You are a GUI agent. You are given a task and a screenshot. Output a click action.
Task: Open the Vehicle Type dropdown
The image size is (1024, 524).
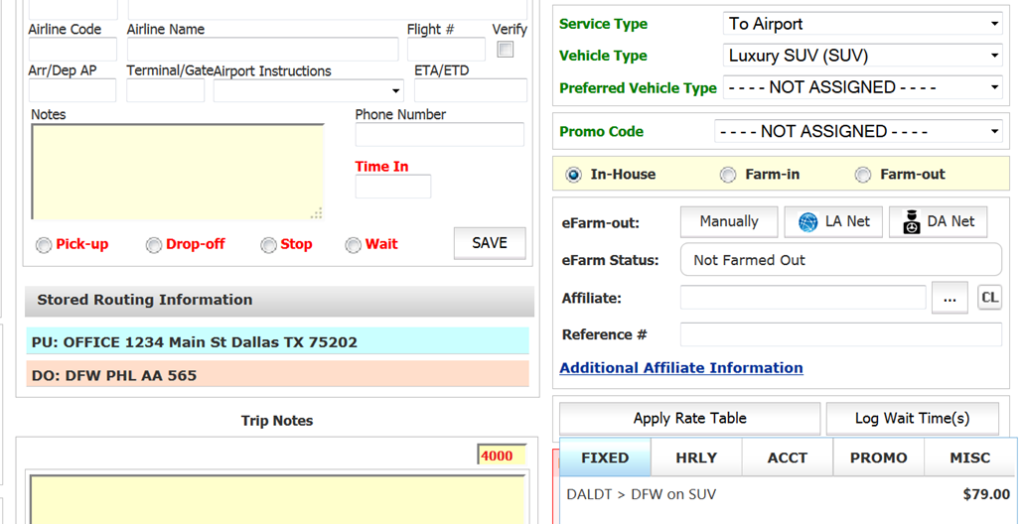(861, 56)
